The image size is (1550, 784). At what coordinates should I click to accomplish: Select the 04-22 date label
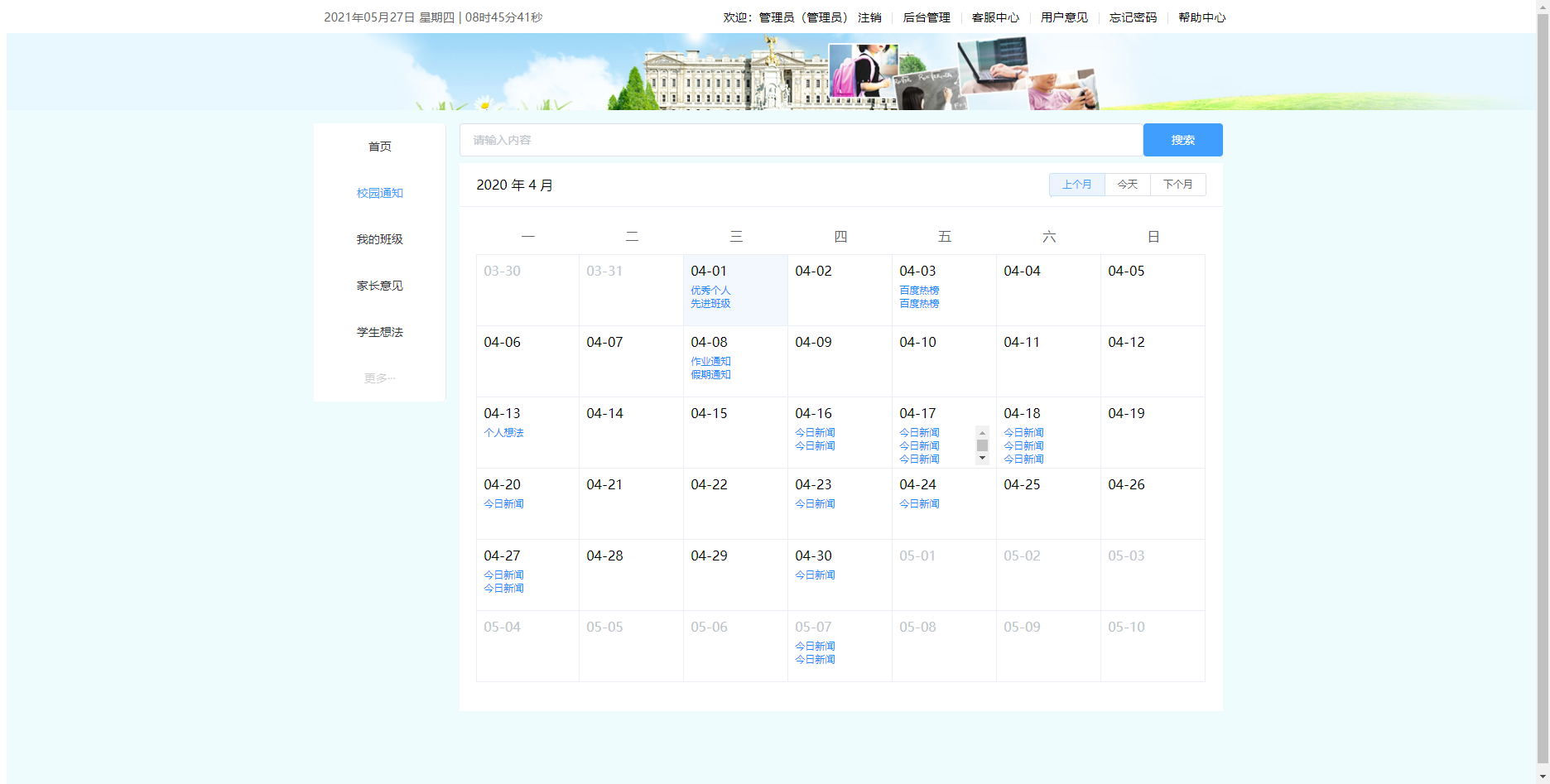click(x=709, y=485)
